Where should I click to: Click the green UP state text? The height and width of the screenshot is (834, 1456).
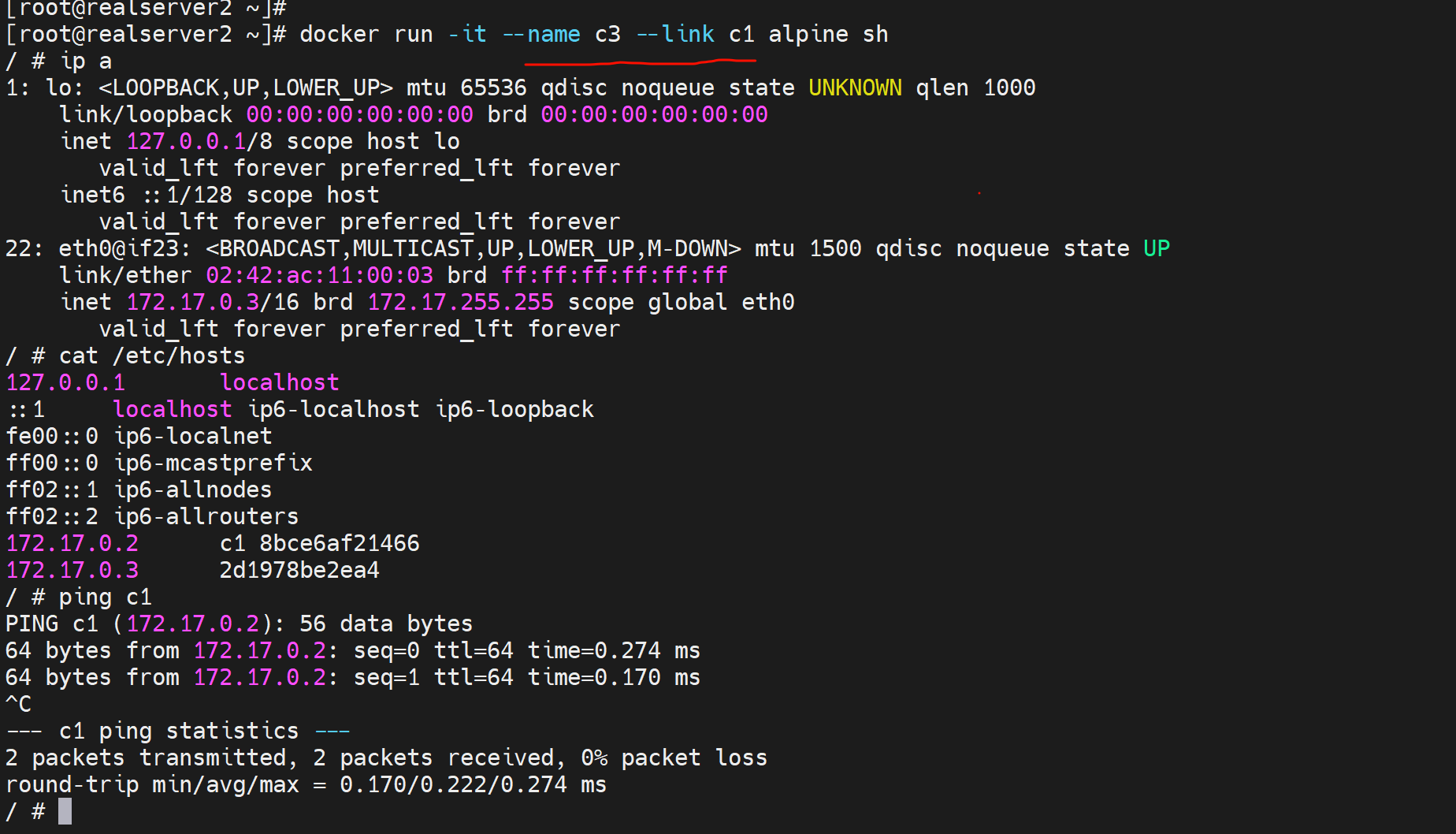point(1156,249)
